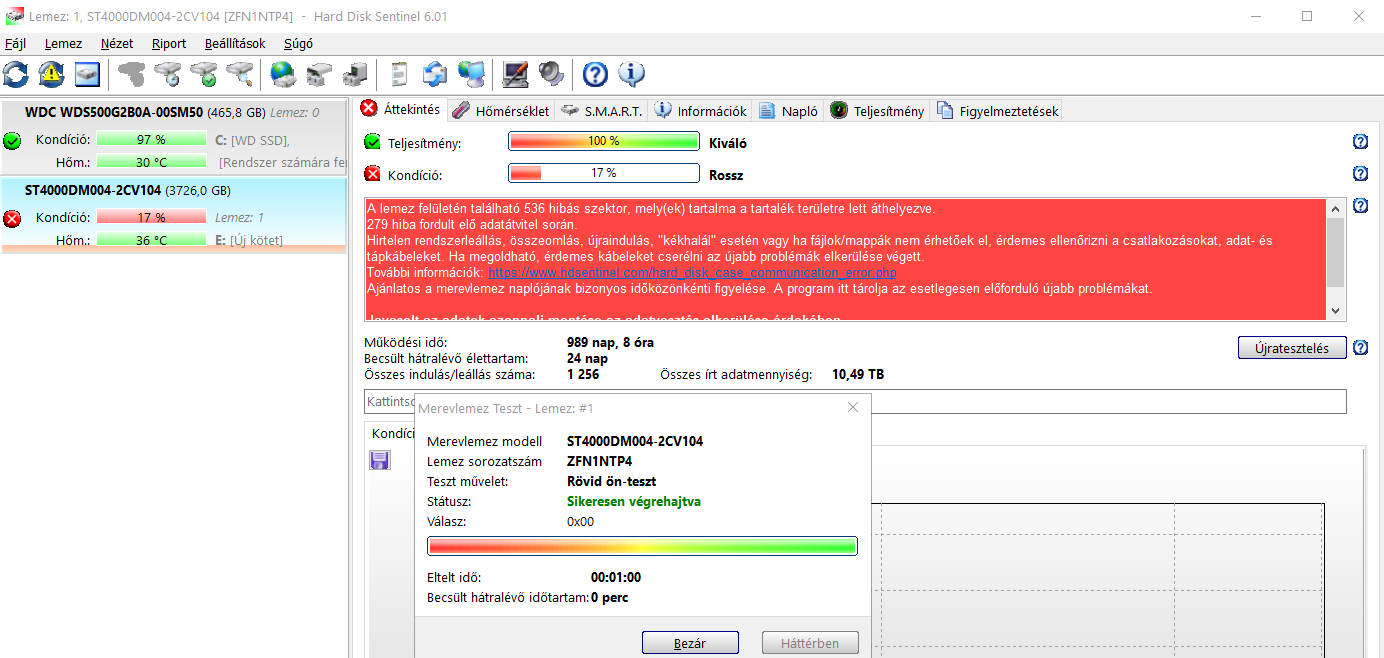Switch to the Hőmérséklet tab
1384x658 pixels.
(x=501, y=111)
